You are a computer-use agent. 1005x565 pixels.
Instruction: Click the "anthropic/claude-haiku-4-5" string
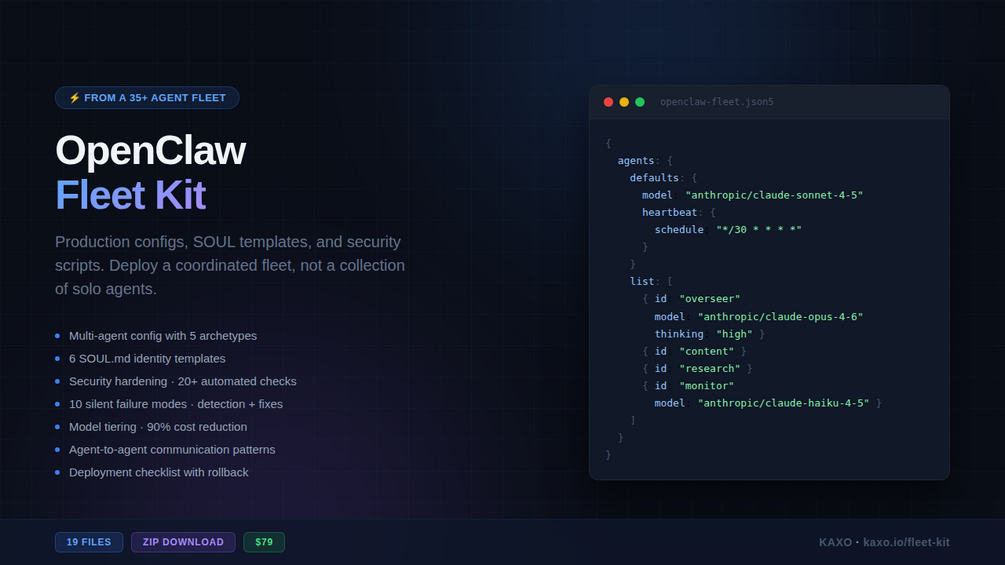[x=783, y=403]
